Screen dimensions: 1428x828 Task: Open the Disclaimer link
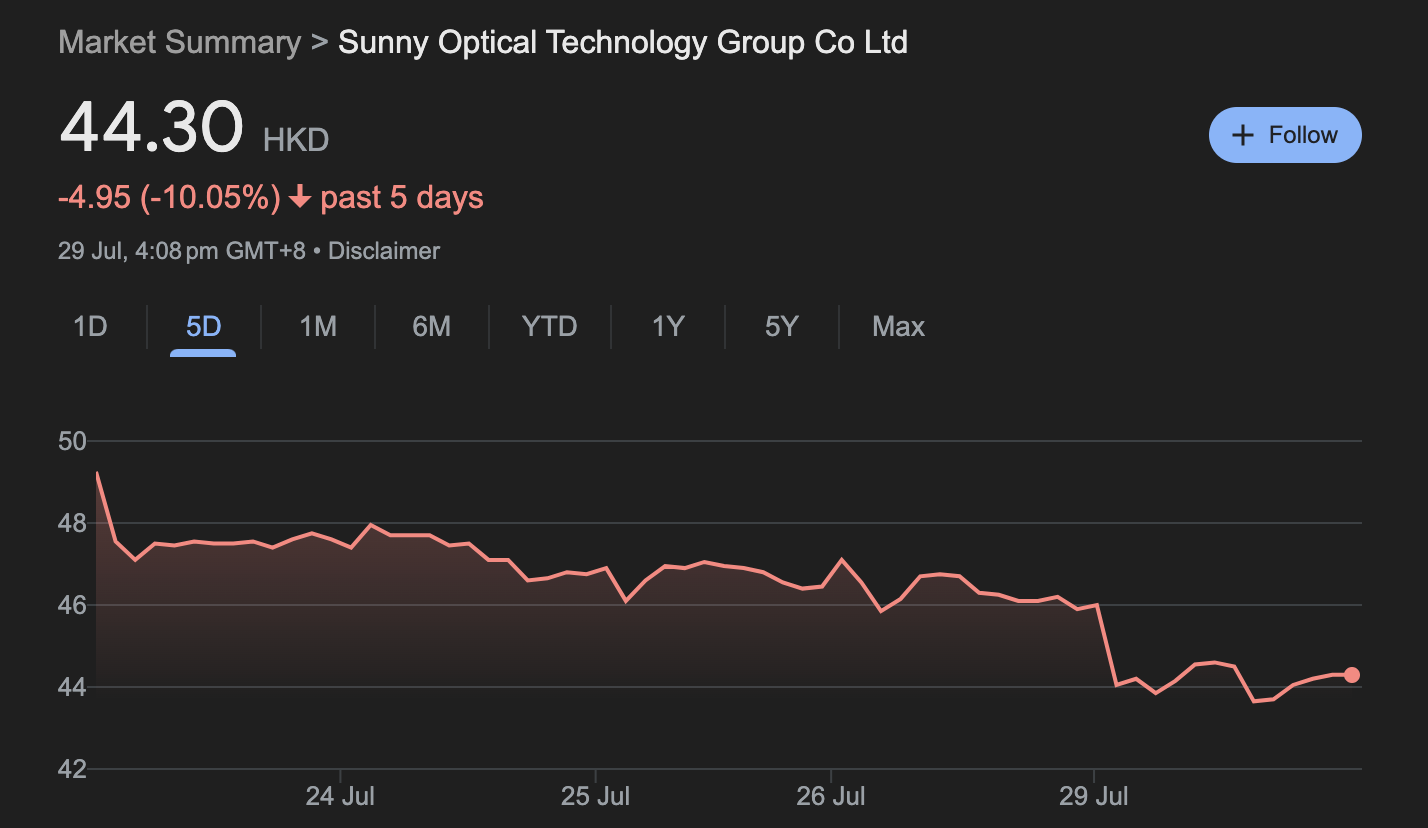click(384, 251)
